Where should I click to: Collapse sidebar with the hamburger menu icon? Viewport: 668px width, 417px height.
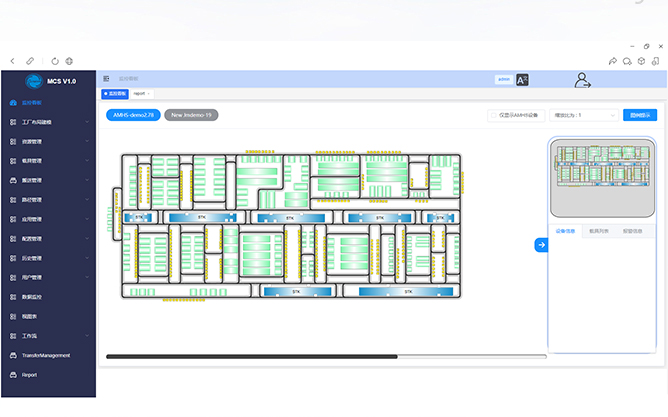(x=106, y=79)
